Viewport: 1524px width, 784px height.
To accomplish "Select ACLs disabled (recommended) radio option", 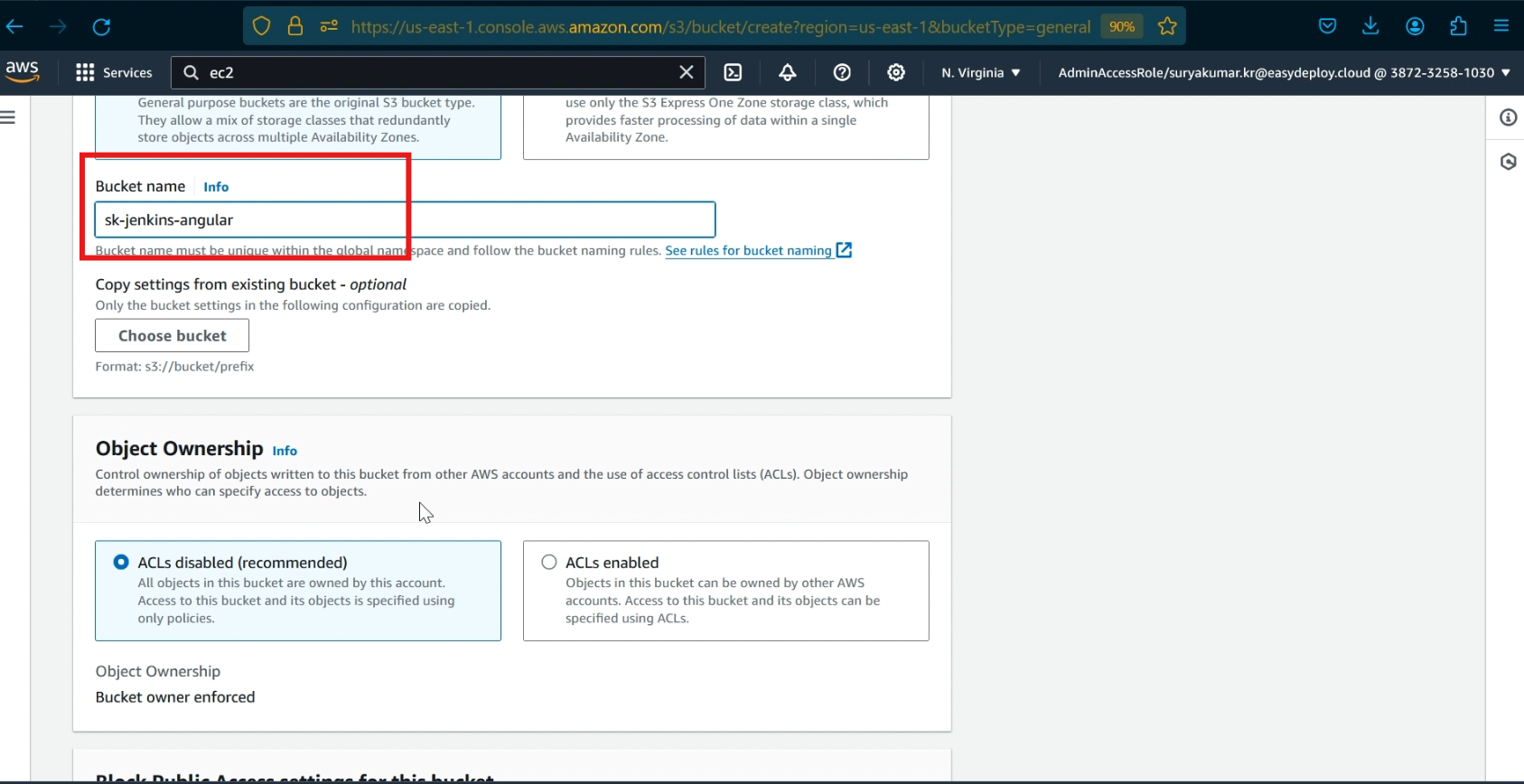I will pyautogui.click(x=121, y=562).
